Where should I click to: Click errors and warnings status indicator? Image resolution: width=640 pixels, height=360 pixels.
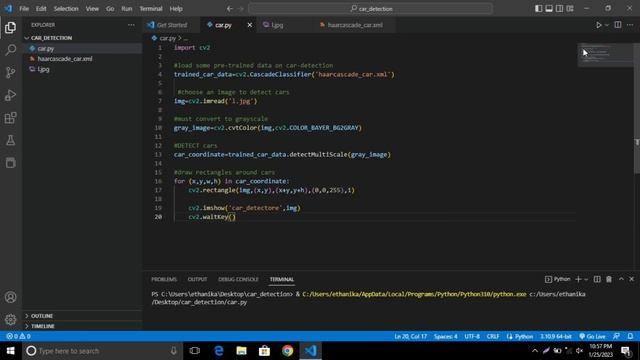tap(18, 336)
